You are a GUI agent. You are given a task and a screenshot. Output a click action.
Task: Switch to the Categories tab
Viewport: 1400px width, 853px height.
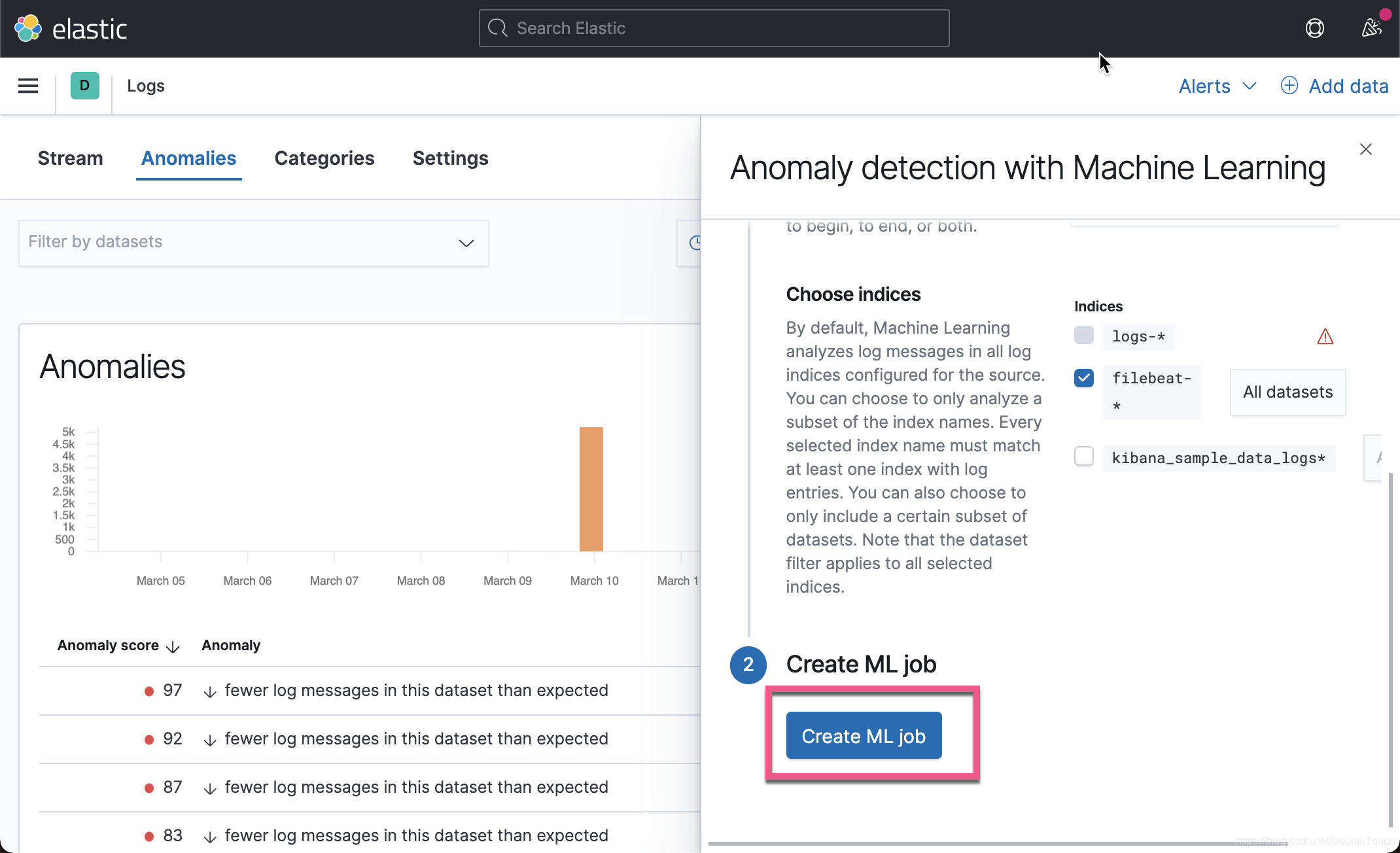324,158
